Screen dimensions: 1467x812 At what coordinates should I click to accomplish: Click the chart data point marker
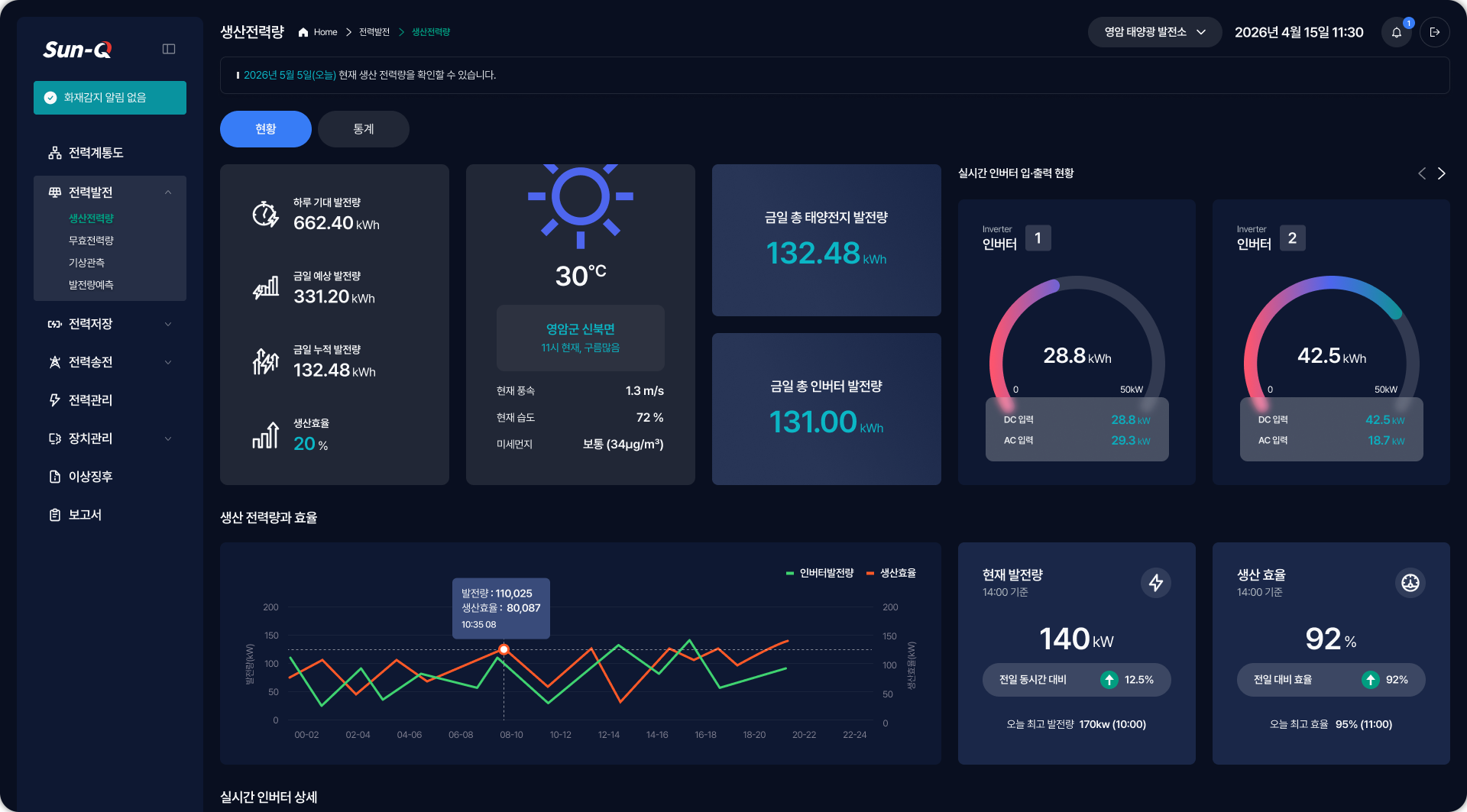click(x=504, y=649)
